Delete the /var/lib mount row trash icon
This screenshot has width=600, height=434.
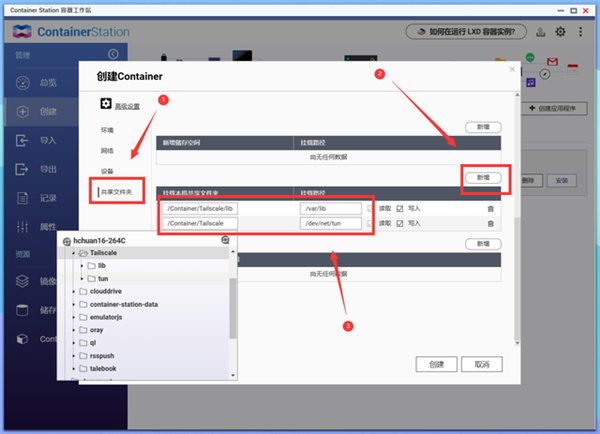[x=491, y=209]
